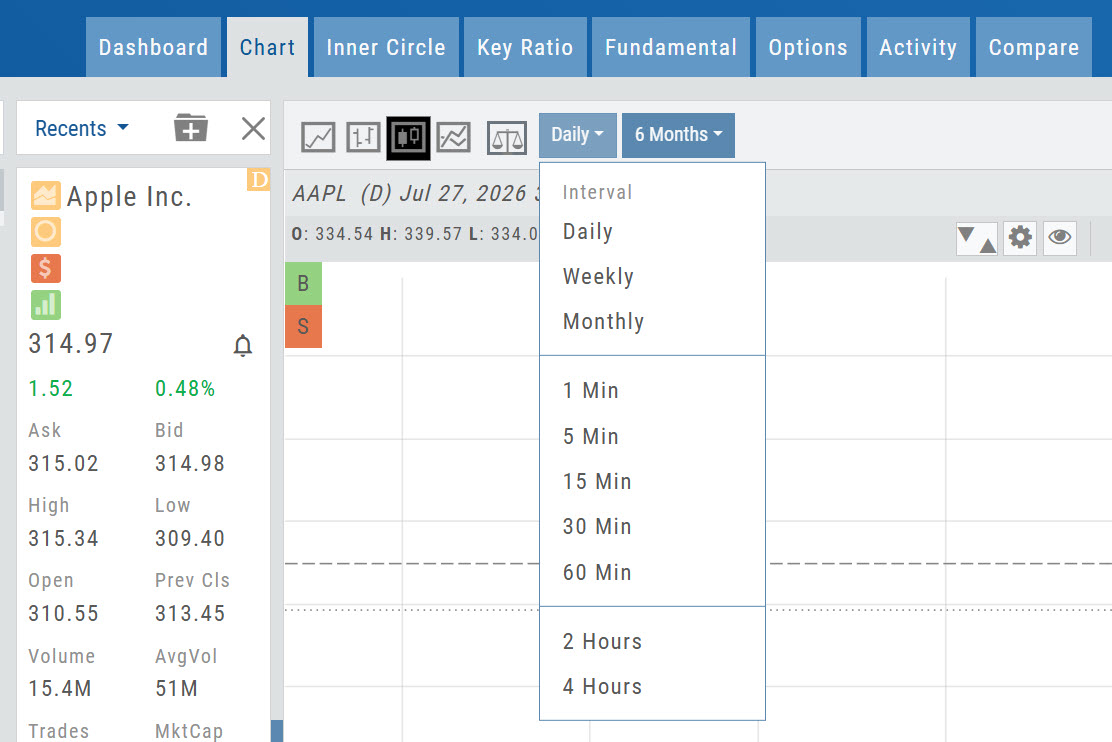Click the Apple Inc. company name

pos(129,197)
